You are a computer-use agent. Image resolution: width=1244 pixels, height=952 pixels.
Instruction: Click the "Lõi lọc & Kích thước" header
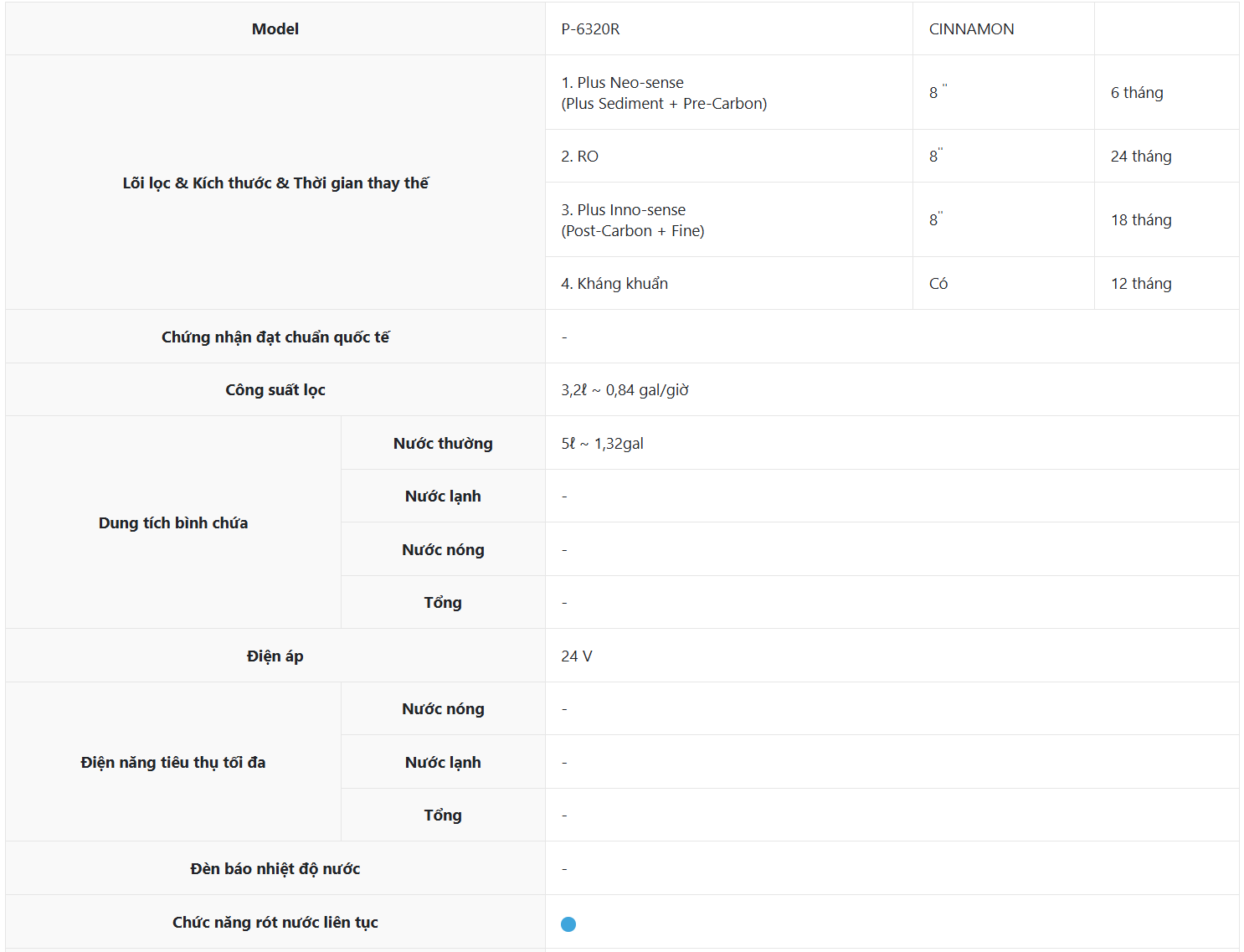tap(275, 183)
